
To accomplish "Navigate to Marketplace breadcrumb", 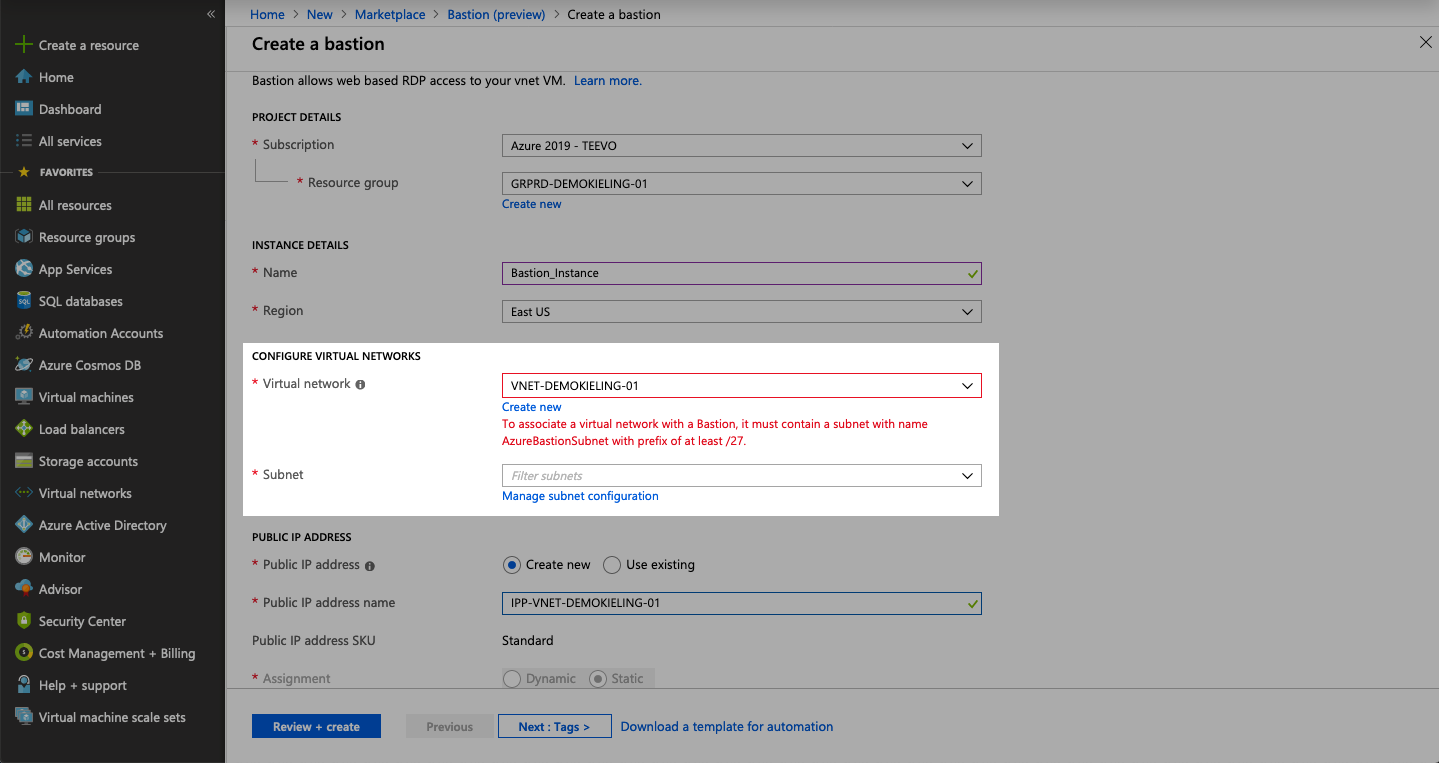I will [390, 15].
